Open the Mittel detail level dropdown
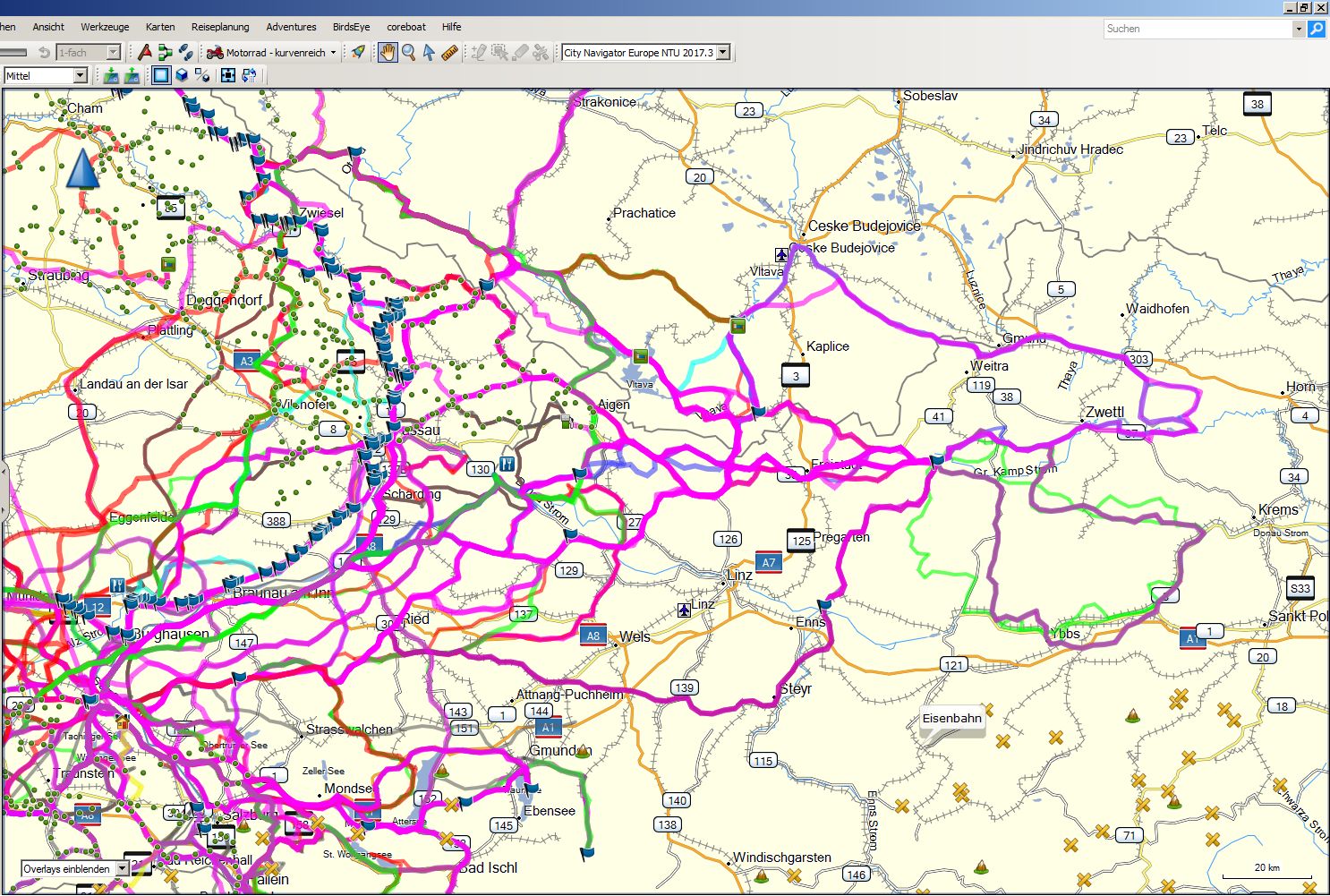The image size is (1330, 896). (x=80, y=76)
